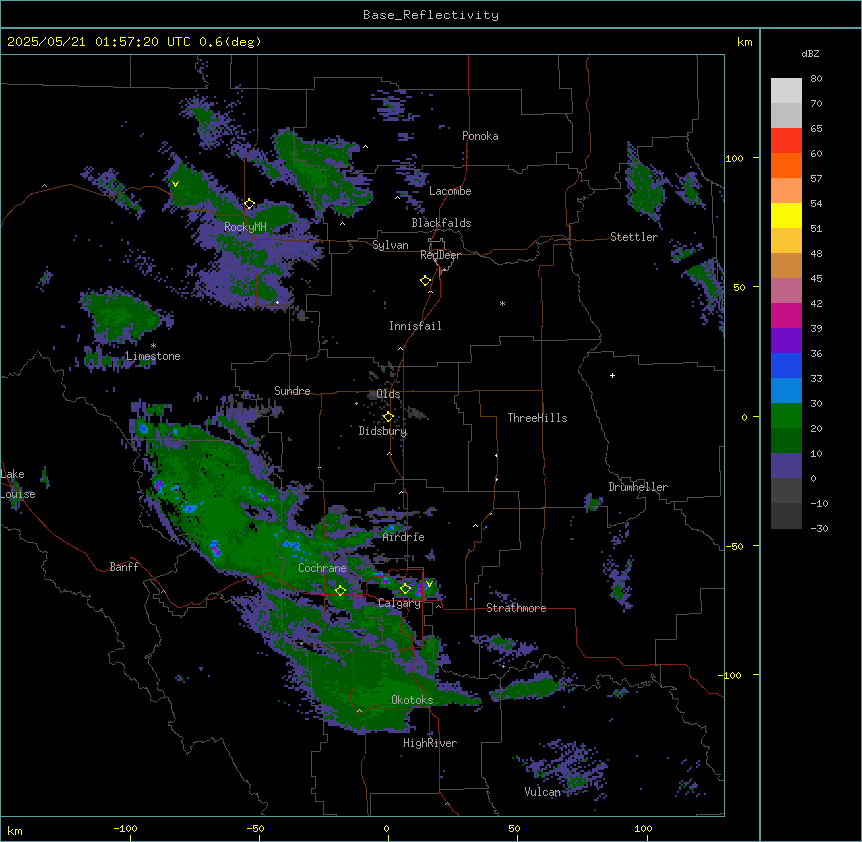Image resolution: width=862 pixels, height=842 pixels.
Task: Click the Banff label
Action: 124,567
